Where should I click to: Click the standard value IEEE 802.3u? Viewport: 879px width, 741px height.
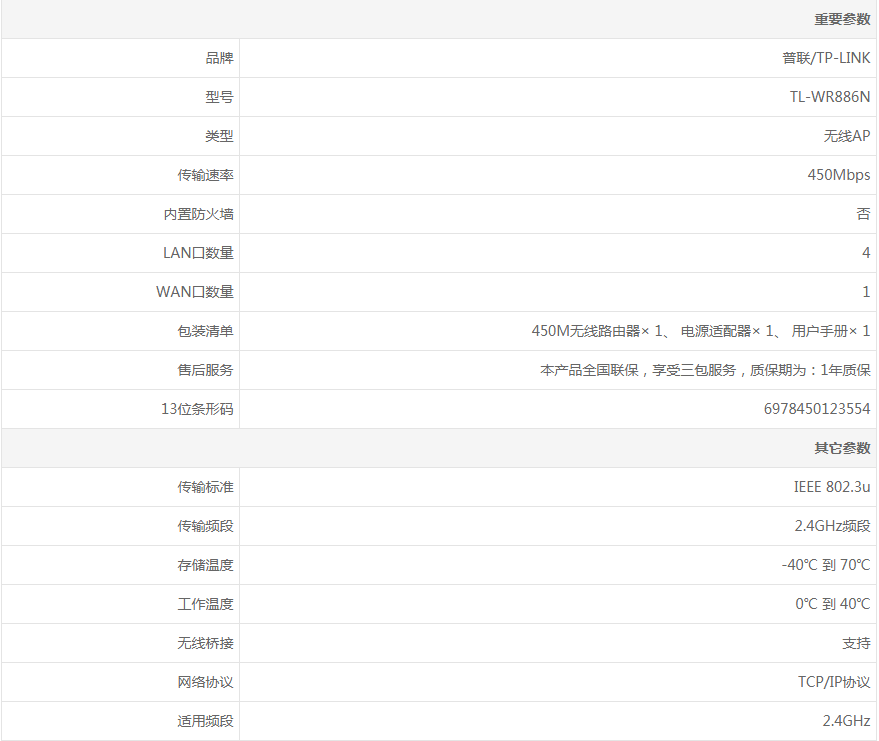pos(832,487)
